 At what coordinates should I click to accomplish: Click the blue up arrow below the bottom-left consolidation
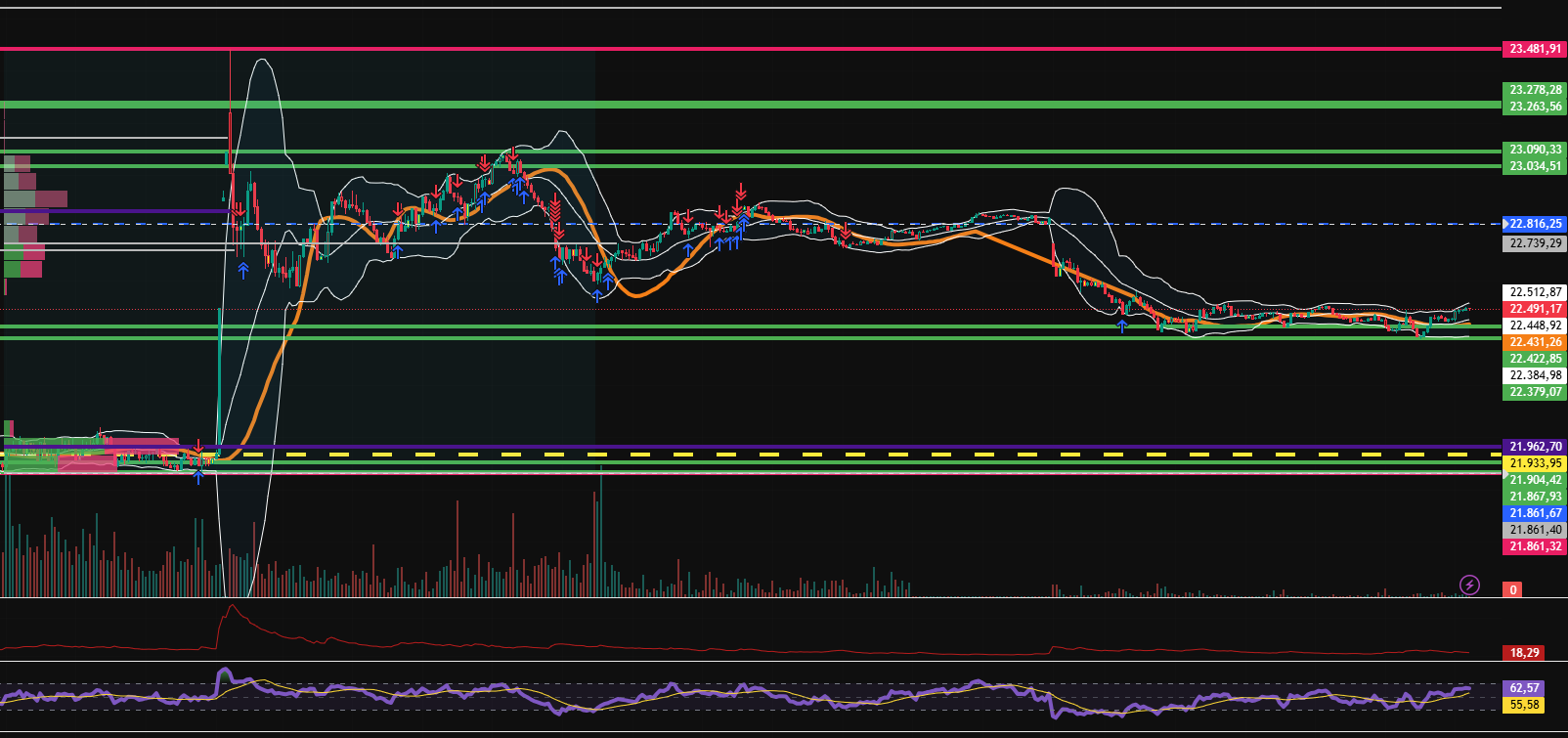[198, 476]
